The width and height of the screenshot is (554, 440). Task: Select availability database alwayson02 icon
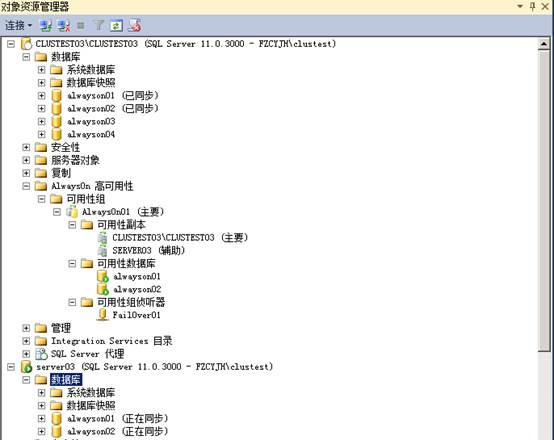point(103,289)
